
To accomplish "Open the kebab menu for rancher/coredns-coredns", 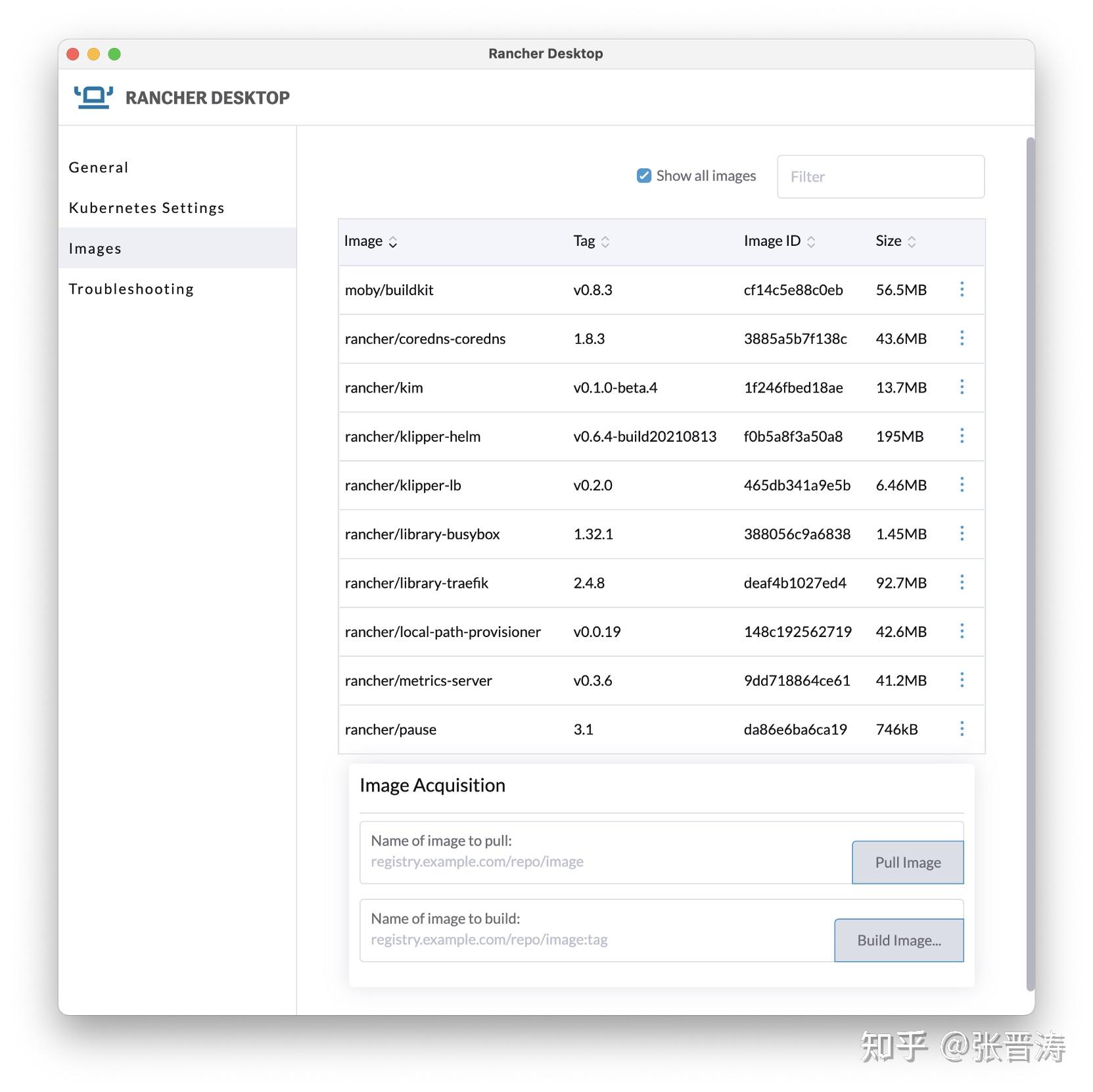I will [x=962, y=338].
